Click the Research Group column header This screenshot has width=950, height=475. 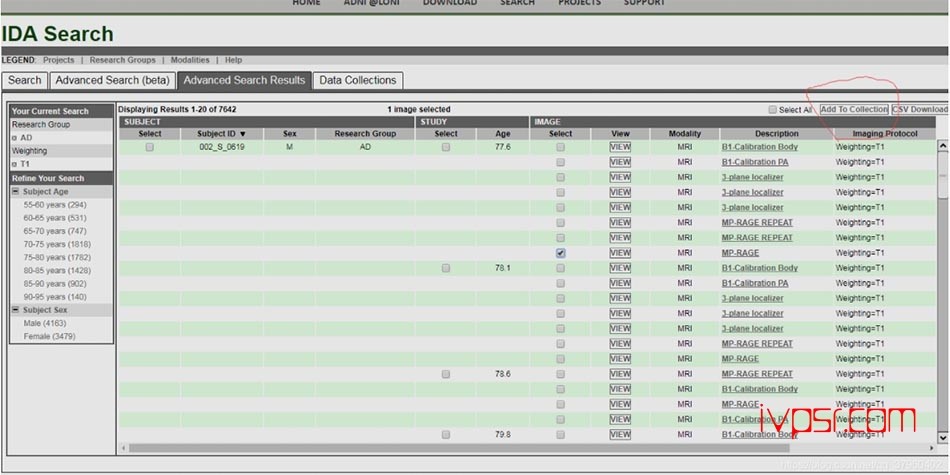coord(365,134)
